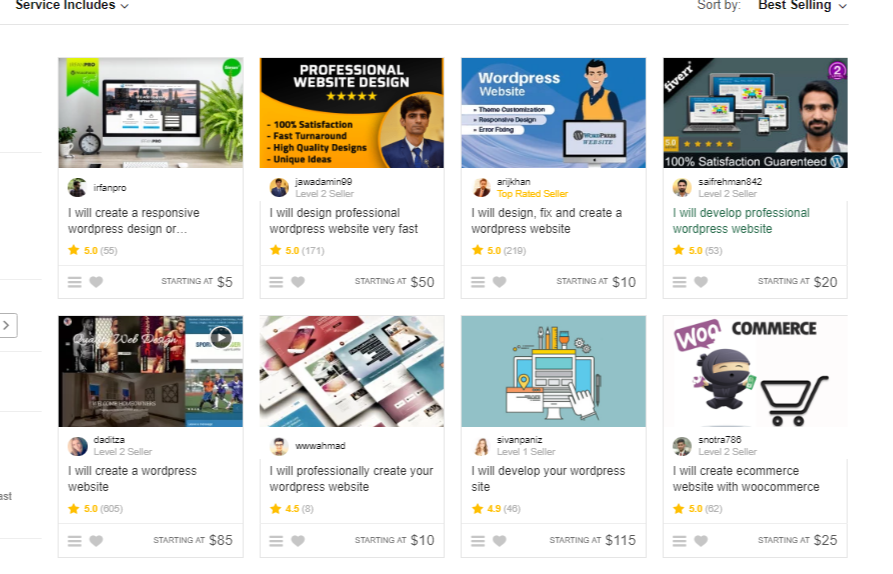The height and width of the screenshot is (574, 893).
Task: Open list menu icon on wwwahmad's gig
Action: (276, 540)
